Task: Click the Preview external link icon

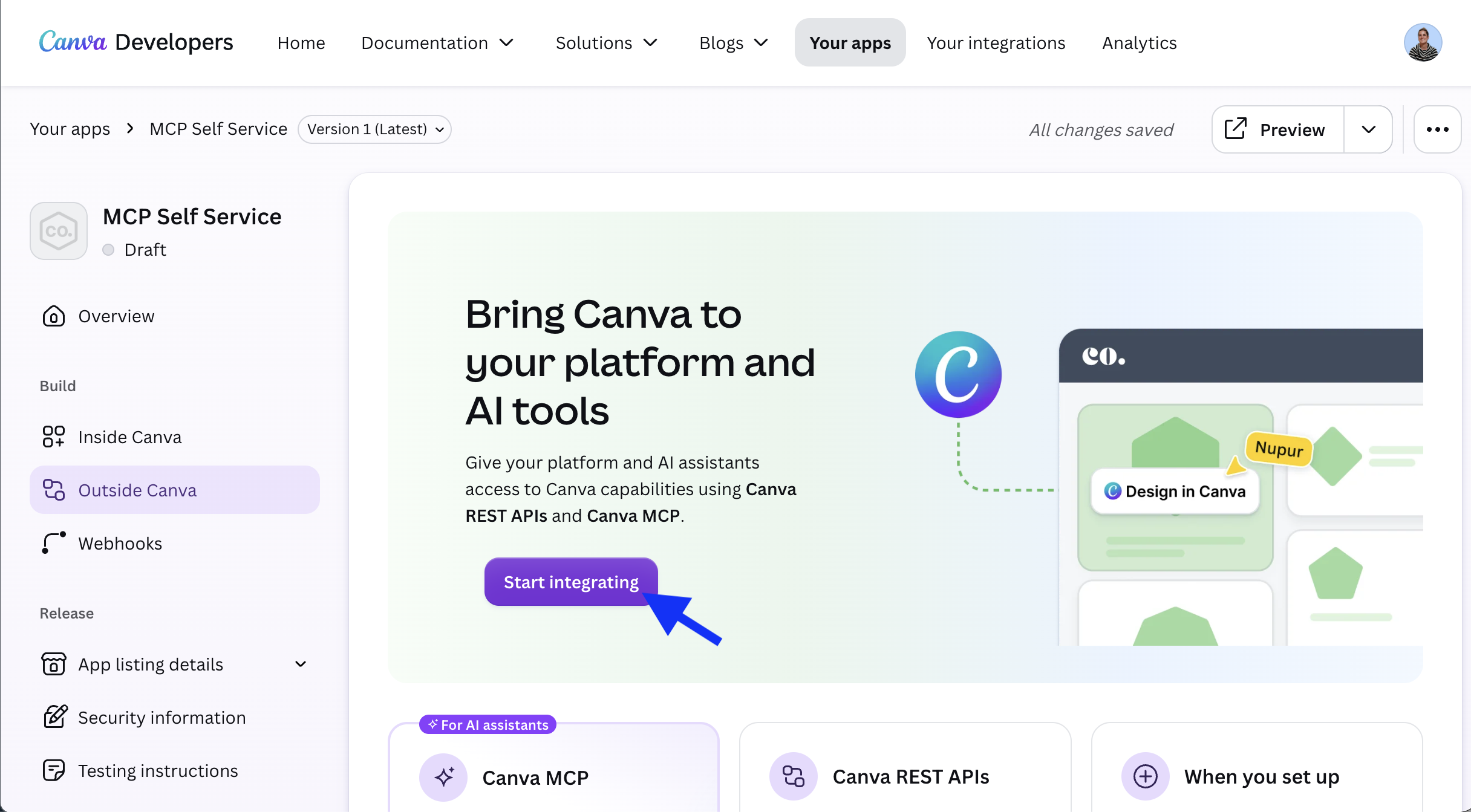Action: [x=1236, y=129]
